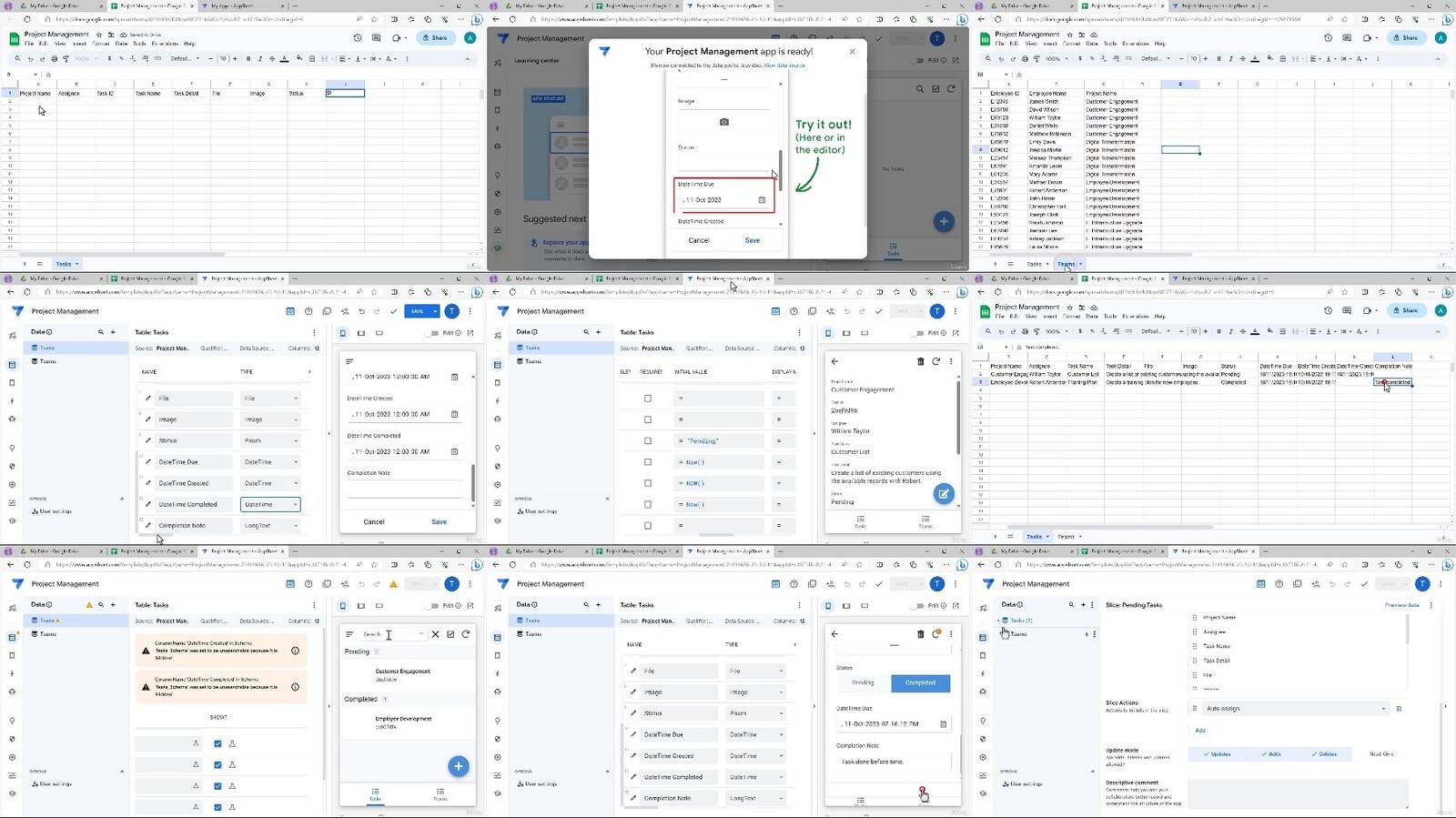Open version history in the employee list spreadsheet
The image size is (1456, 818).
coord(1328,38)
